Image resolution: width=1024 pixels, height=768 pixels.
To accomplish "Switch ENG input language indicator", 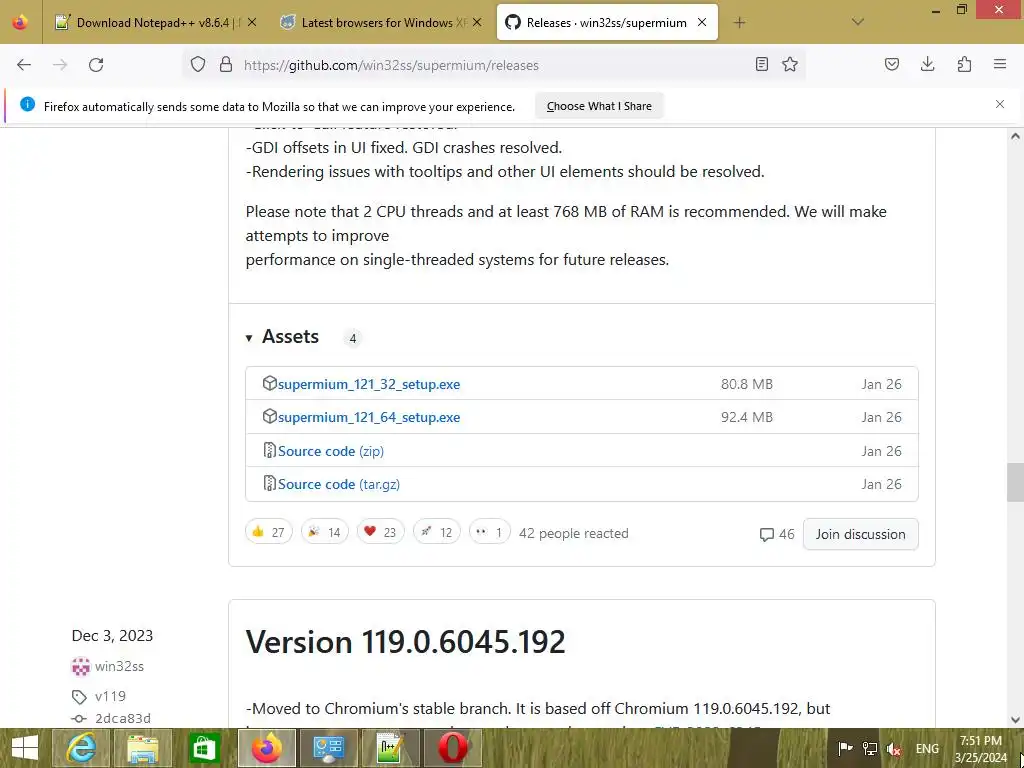I will 927,748.
